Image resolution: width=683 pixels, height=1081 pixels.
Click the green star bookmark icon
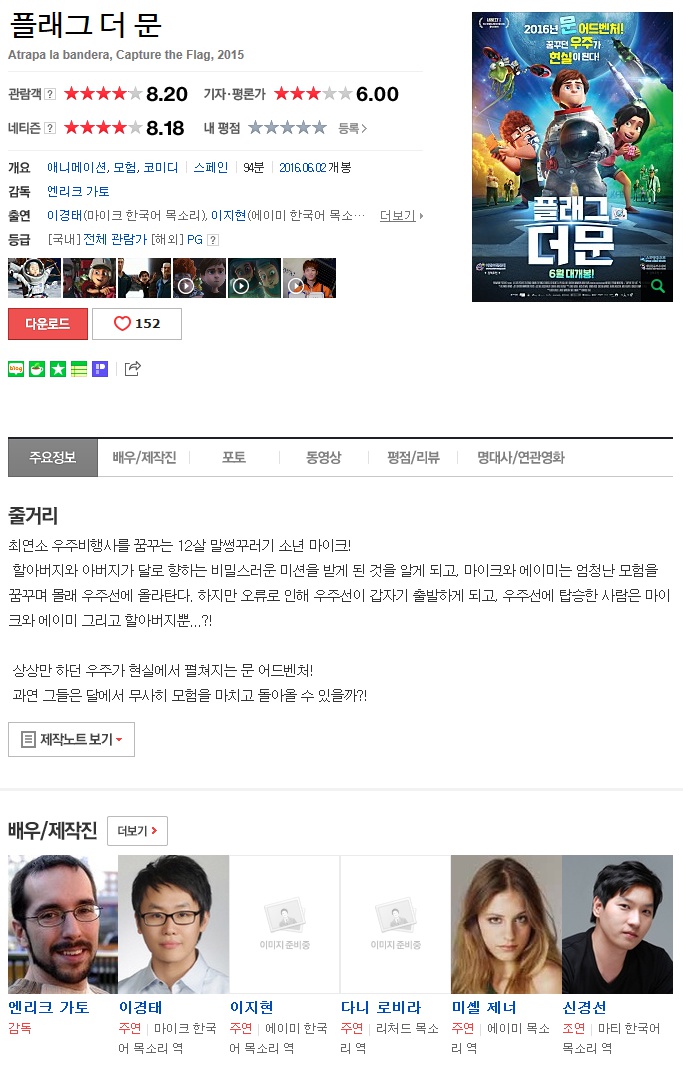click(59, 369)
